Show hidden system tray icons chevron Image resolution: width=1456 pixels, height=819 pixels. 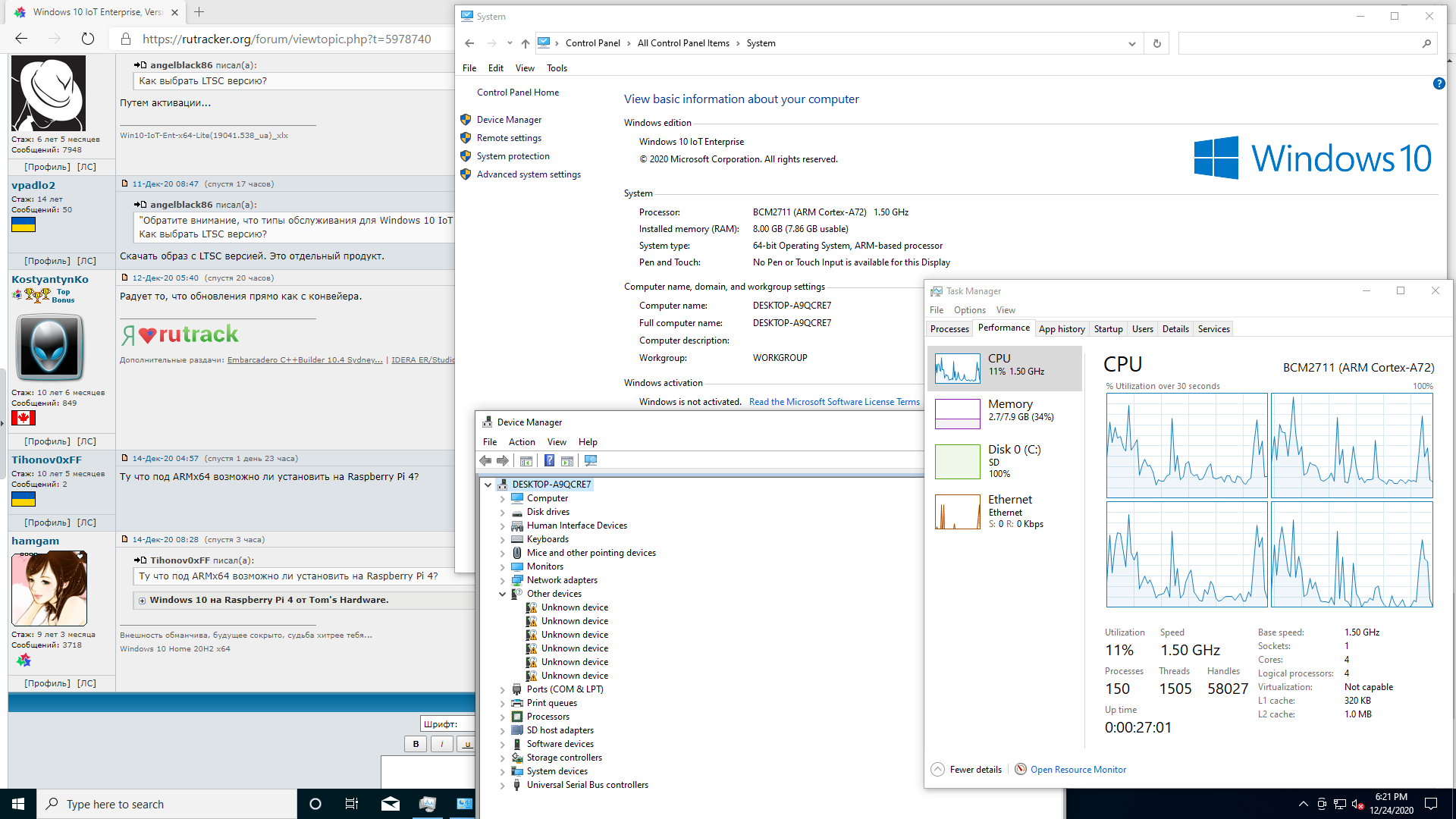coord(1303,804)
